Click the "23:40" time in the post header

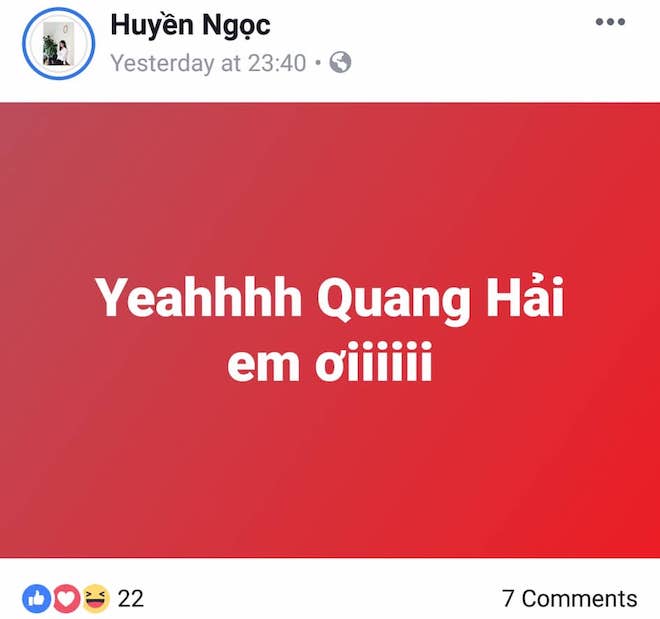[277, 63]
